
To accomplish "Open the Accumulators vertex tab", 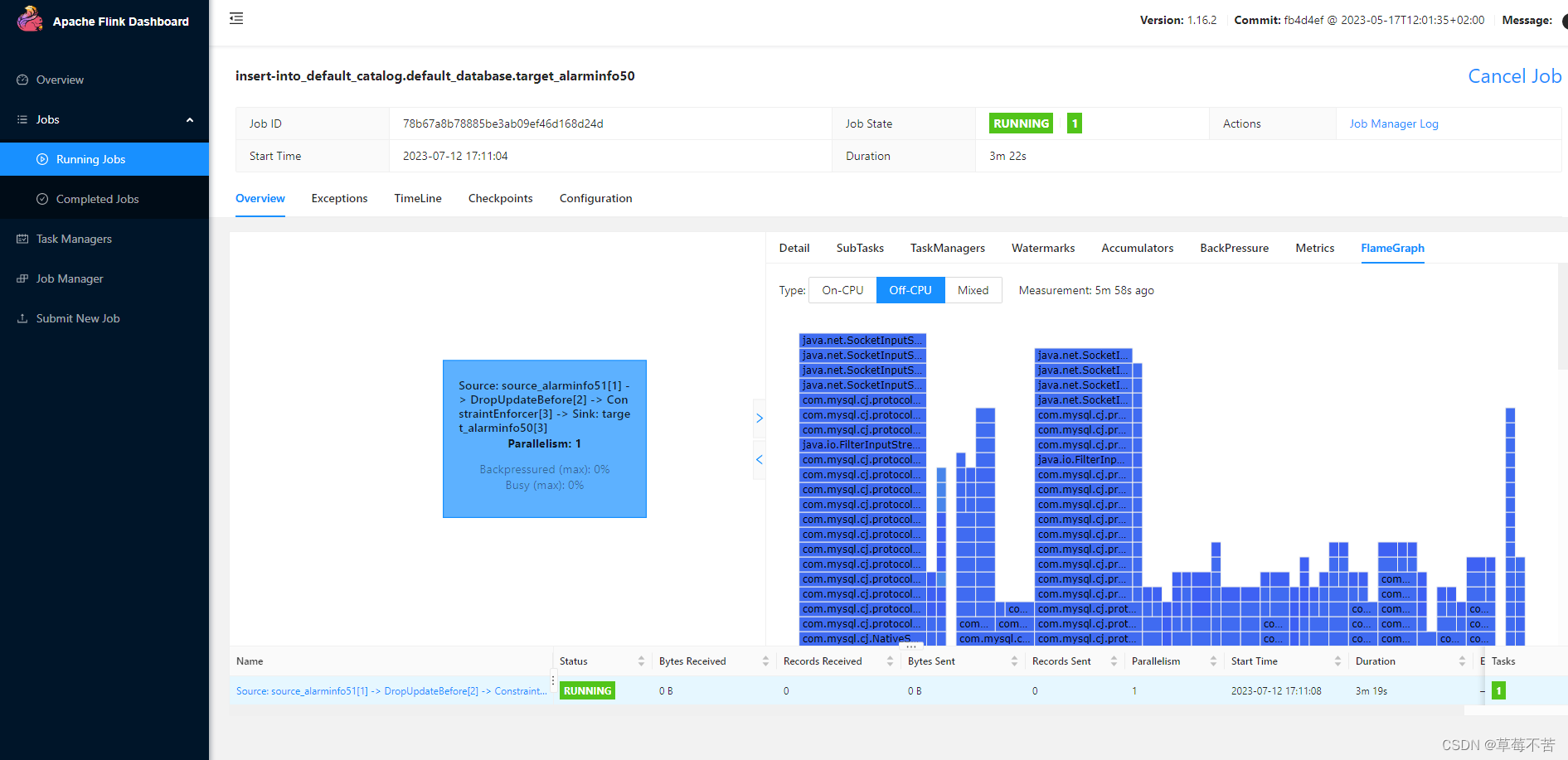I will [x=1137, y=248].
